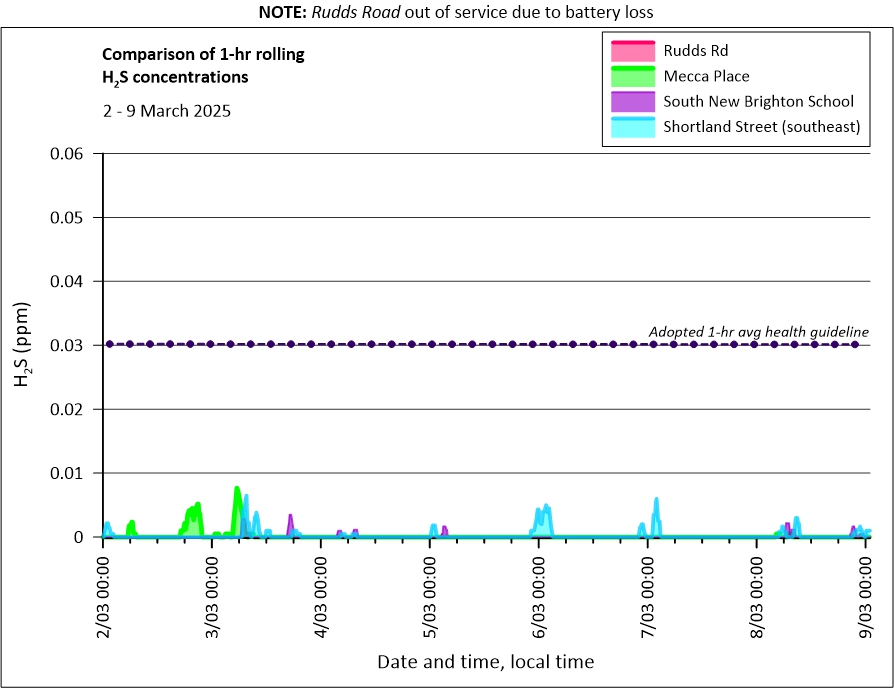Select the 0.03 y-axis tick label
This screenshot has width=894, height=688.
[73, 345]
